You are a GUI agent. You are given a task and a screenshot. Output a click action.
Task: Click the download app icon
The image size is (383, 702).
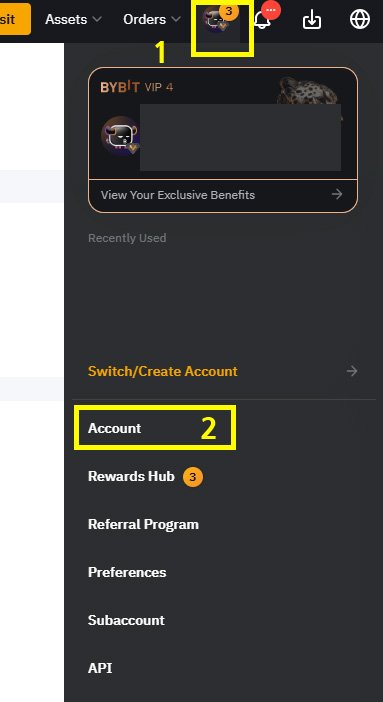(x=312, y=20)
